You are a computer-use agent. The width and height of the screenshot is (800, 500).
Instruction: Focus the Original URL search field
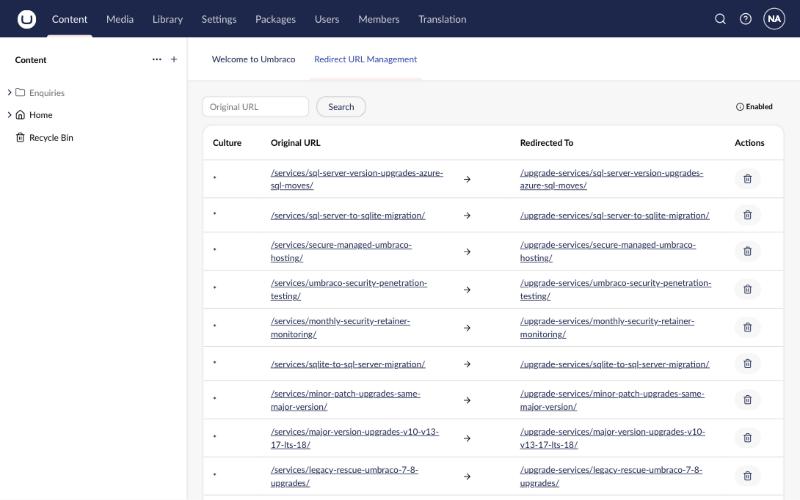coord(256,107)
